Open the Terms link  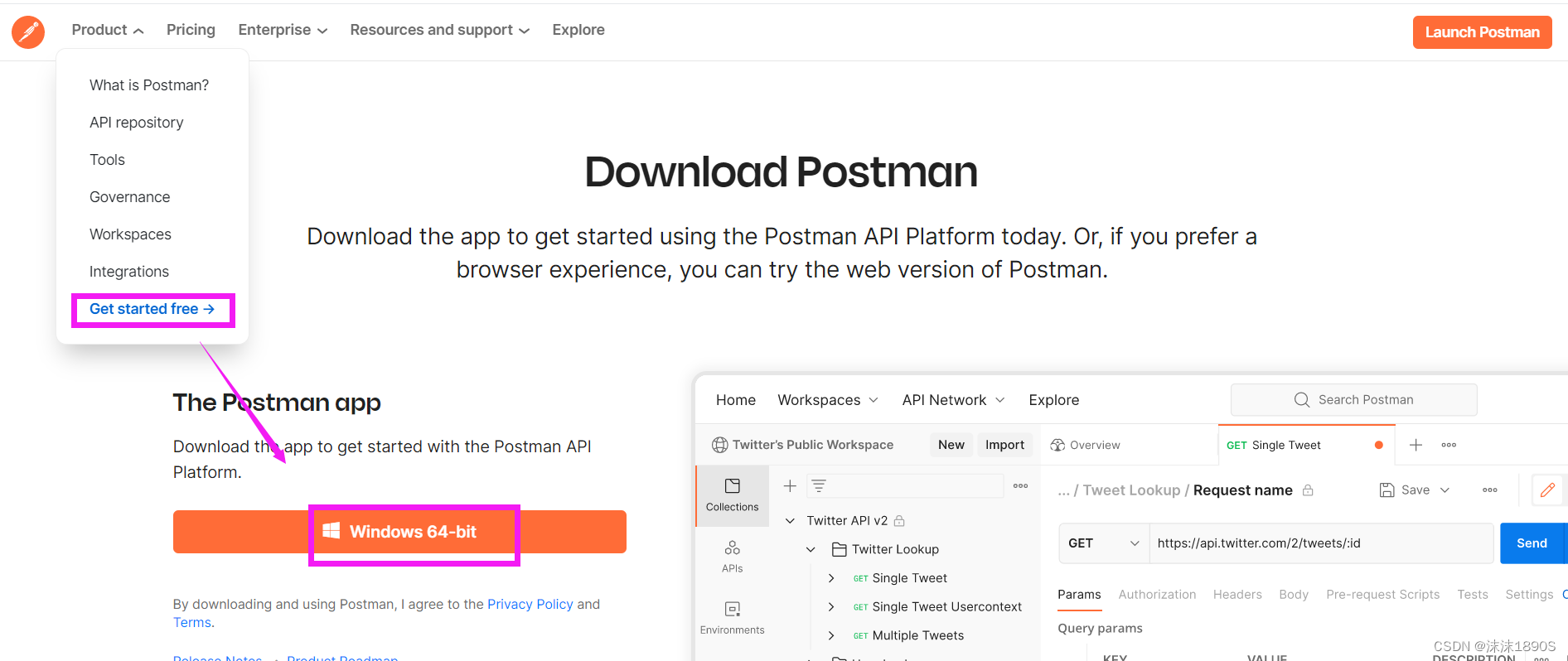[191, 623]
